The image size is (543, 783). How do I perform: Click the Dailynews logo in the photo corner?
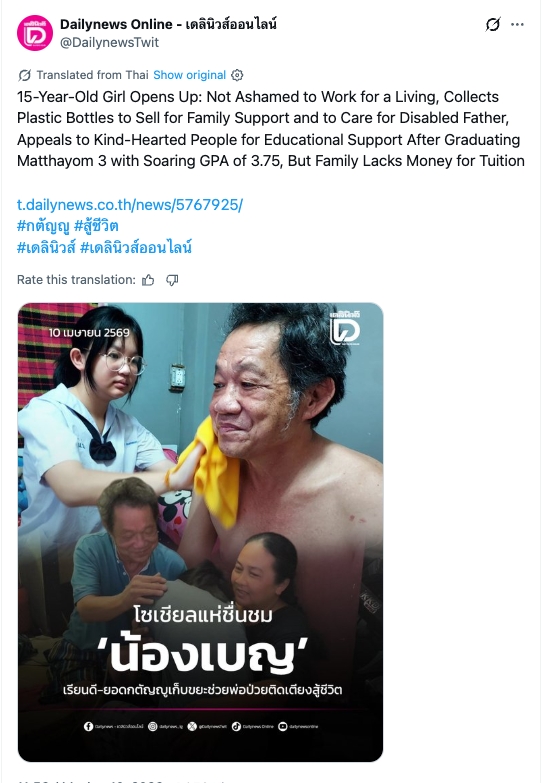click(345, 327)
